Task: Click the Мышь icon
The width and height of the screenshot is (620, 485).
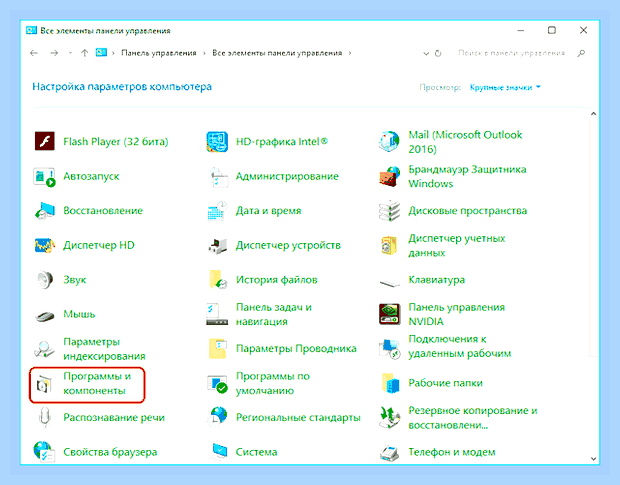Action: (x=45, y=316)
